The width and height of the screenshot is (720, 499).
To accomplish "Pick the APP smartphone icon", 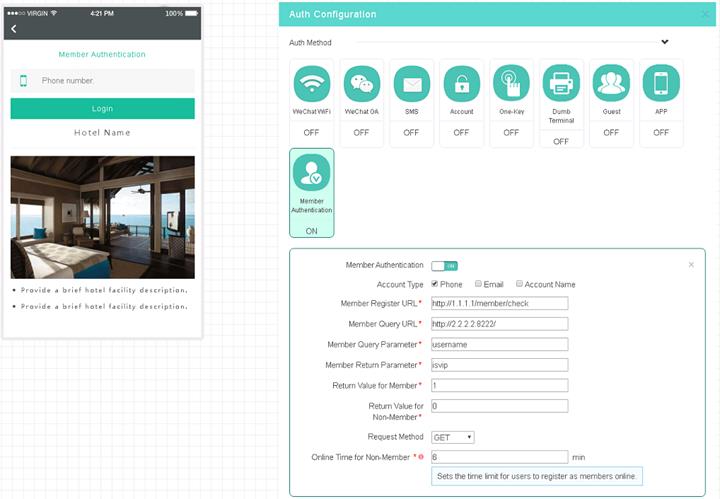I will point(661,83).
